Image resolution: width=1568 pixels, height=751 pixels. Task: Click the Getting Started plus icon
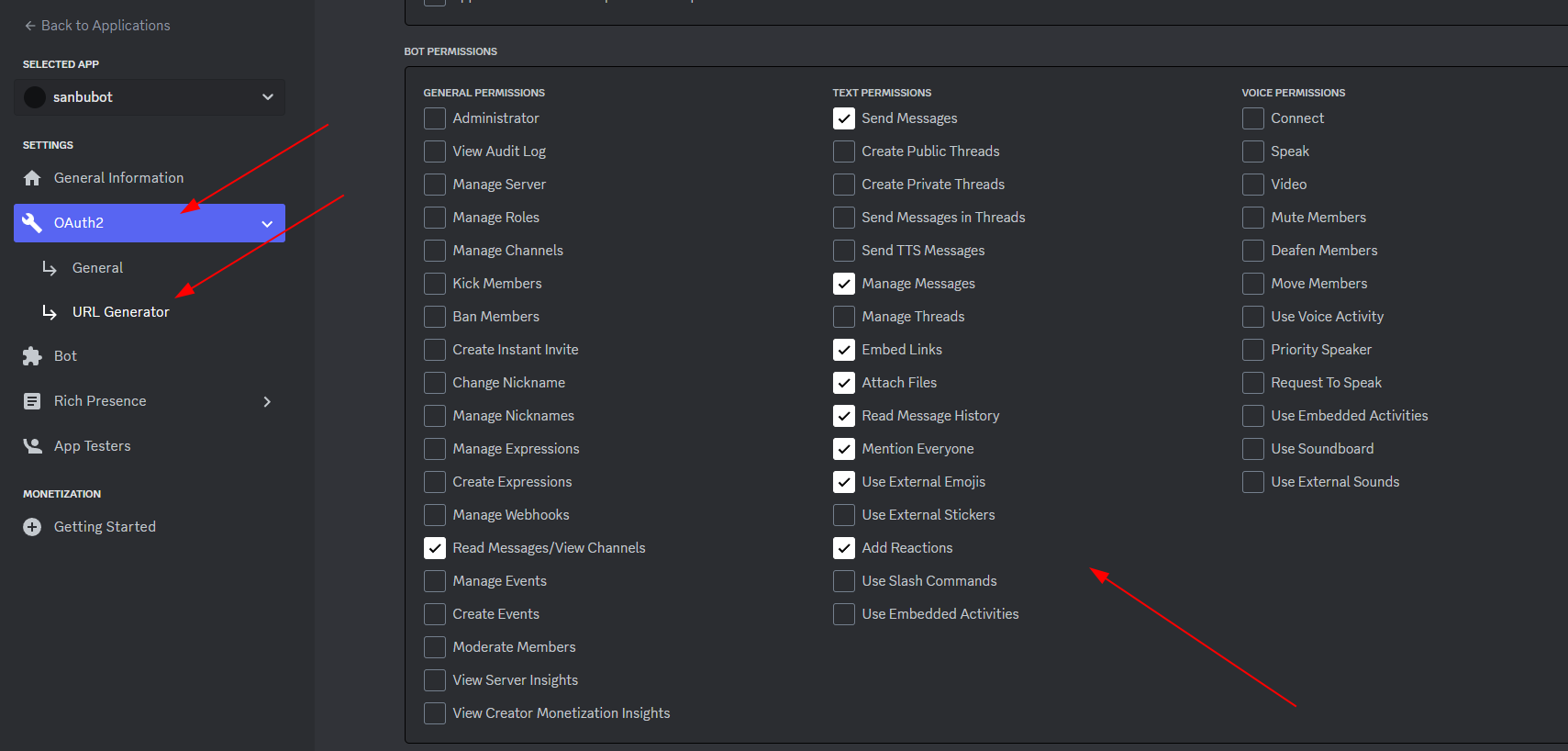(32, 527)
